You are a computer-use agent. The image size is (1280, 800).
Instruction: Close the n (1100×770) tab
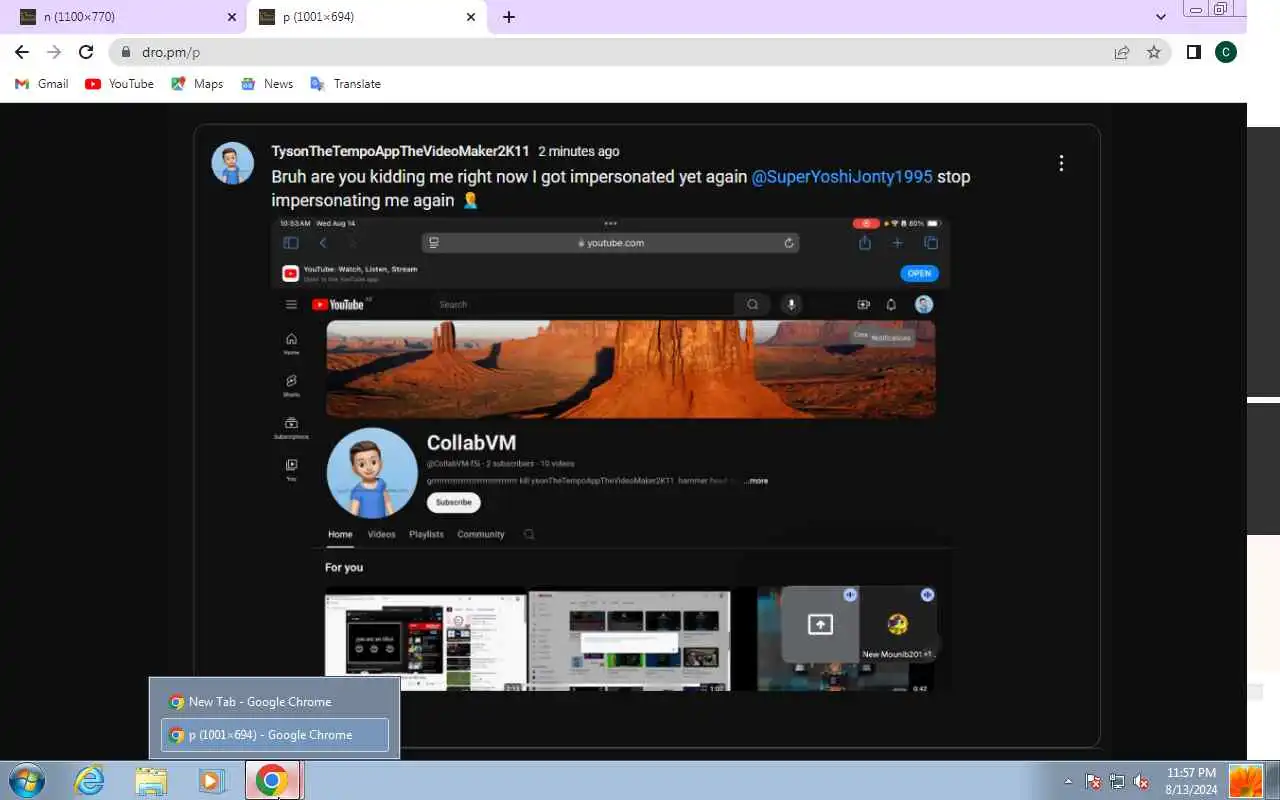232,17
